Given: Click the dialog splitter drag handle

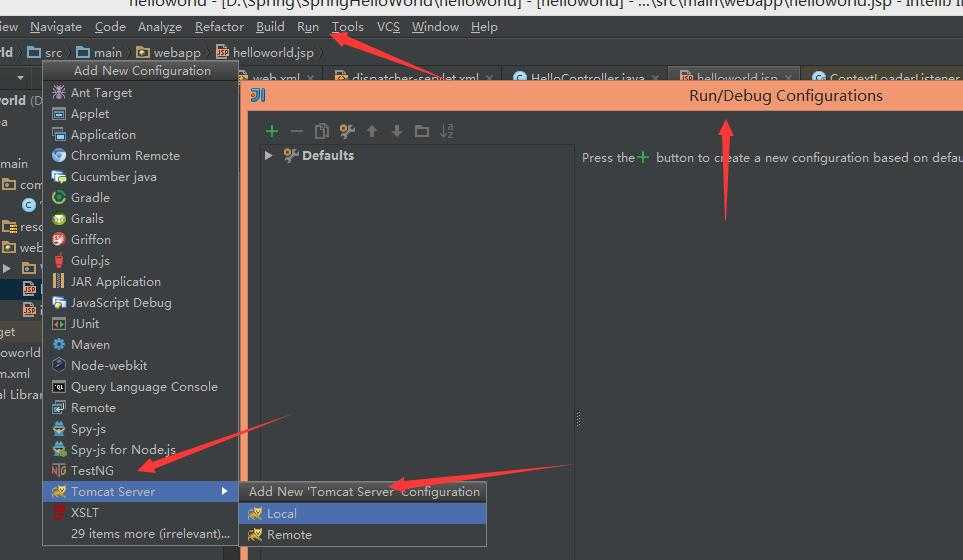Looking at the screenshot, I should click(579, 420).
